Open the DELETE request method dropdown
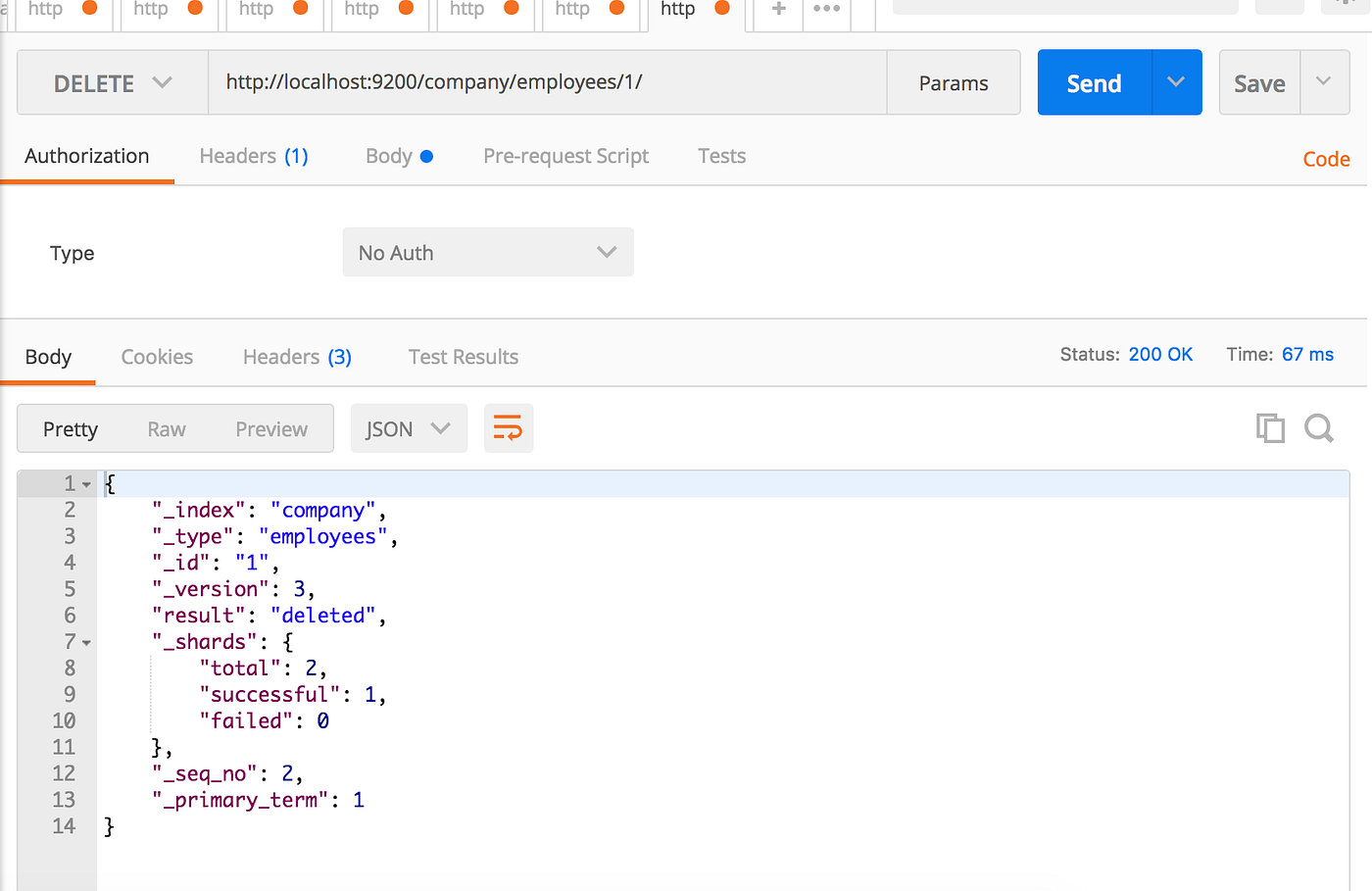 pyautogui.click(x=111, y=82)
